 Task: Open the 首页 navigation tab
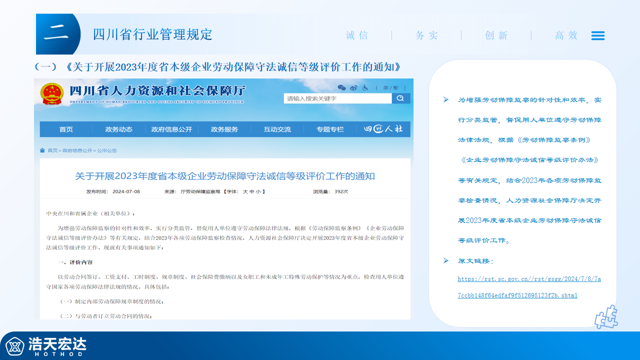66,129
